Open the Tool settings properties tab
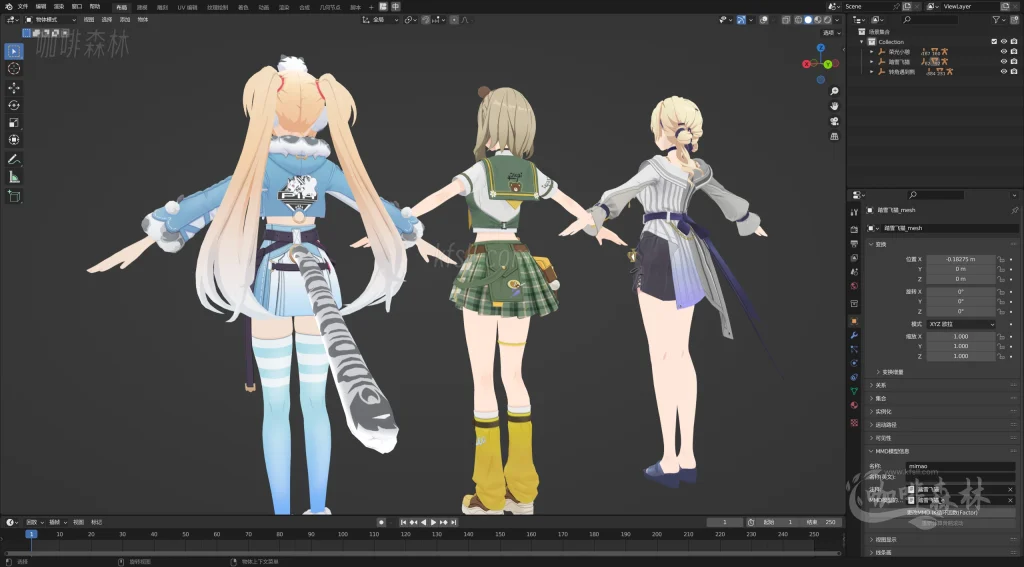Screen dimensions: 1024x567 point(854,212)
